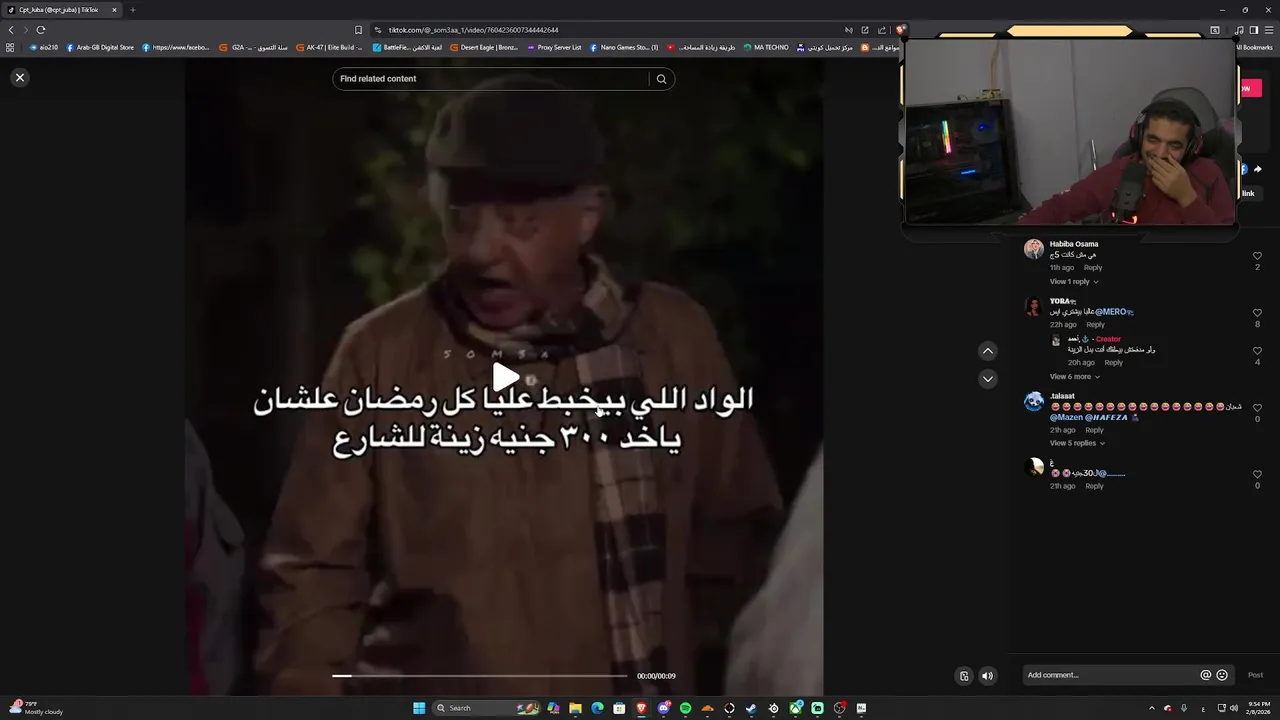Select the Cpt_Juba TikTok tab
Image resolution: width=1280 pixels, height=720 pixels.
62,10
